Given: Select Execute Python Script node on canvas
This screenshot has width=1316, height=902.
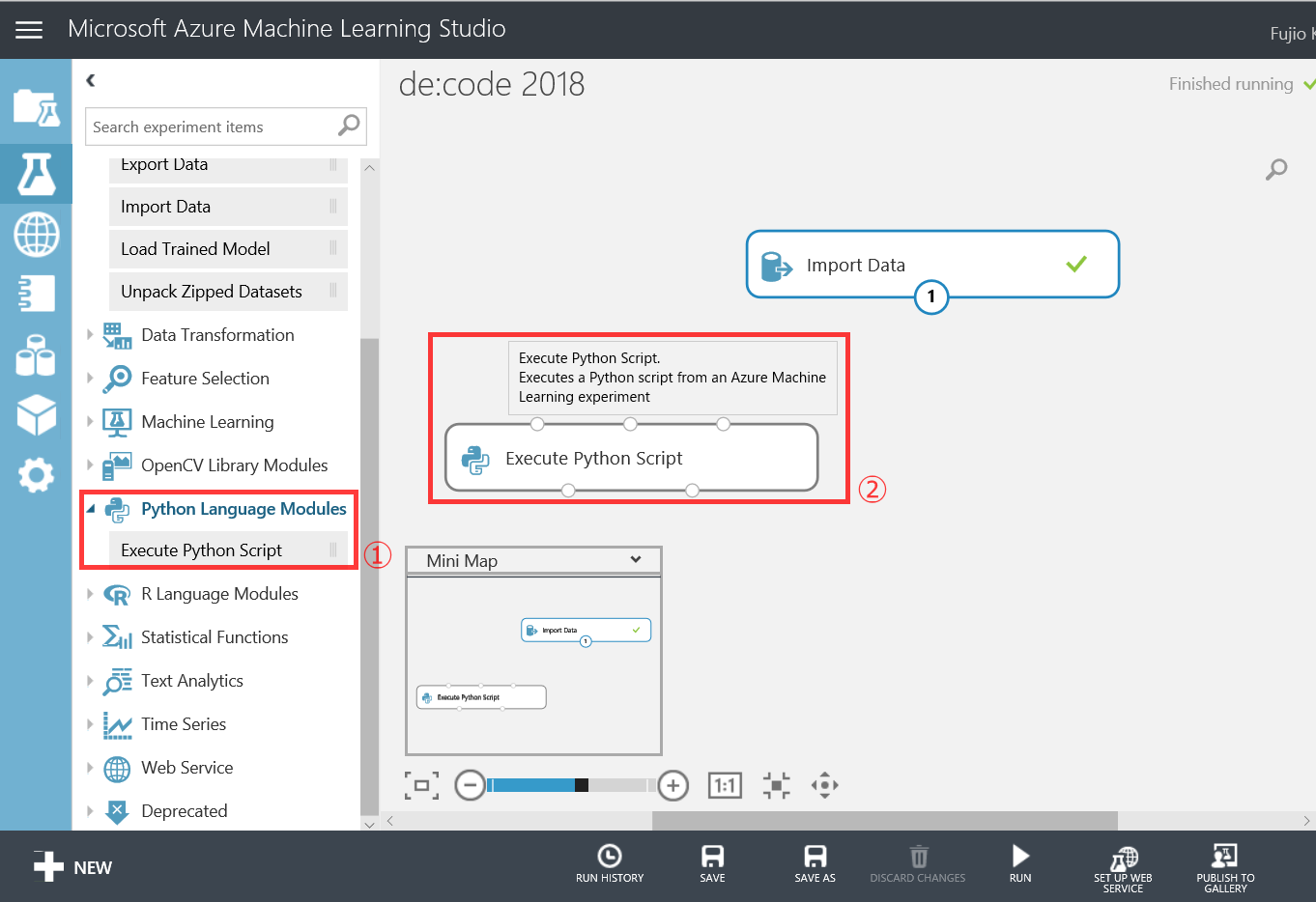Looking at the screenshot, I should 632,458.
